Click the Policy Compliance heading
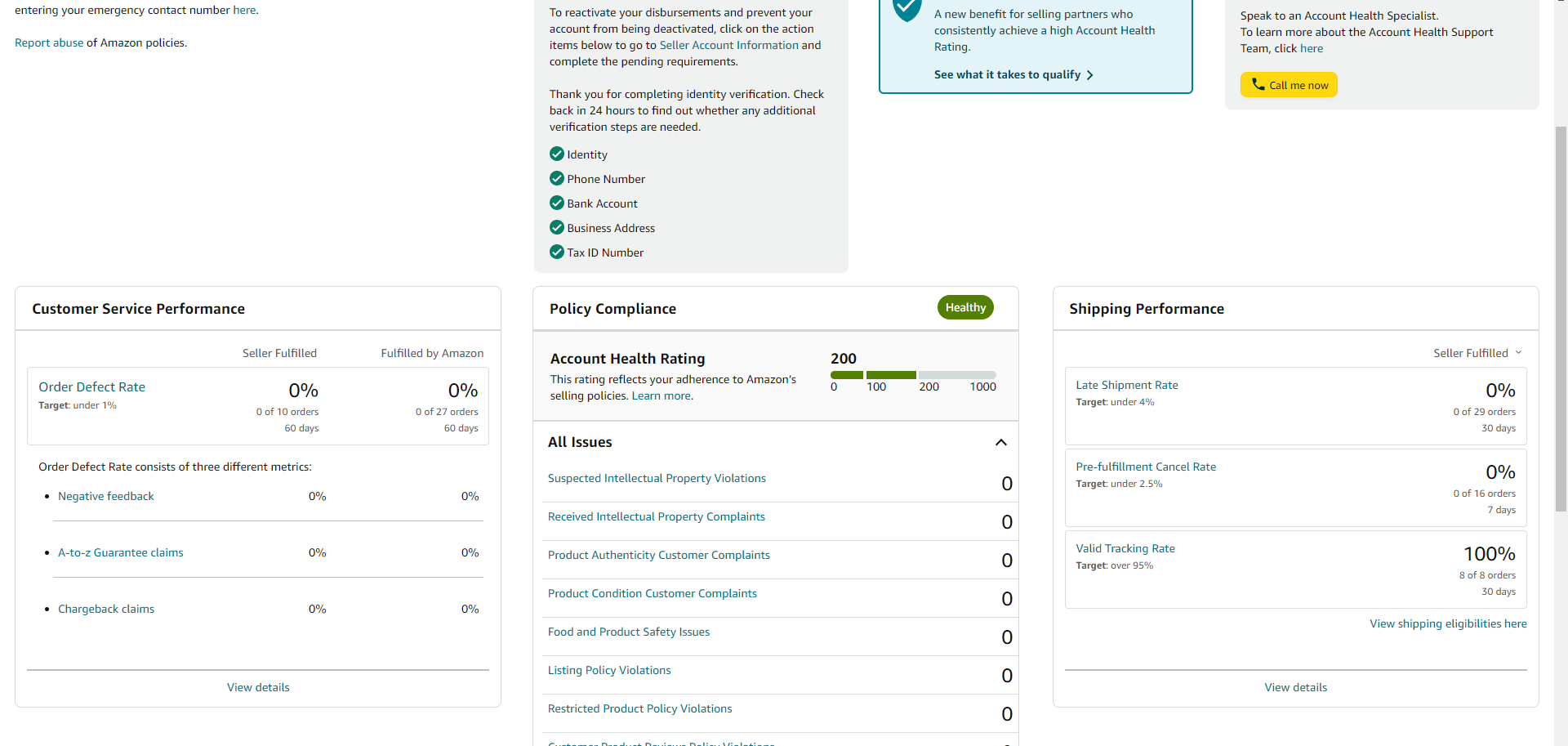The height and width of the screenshot is (746, 1568). point(612,309)
